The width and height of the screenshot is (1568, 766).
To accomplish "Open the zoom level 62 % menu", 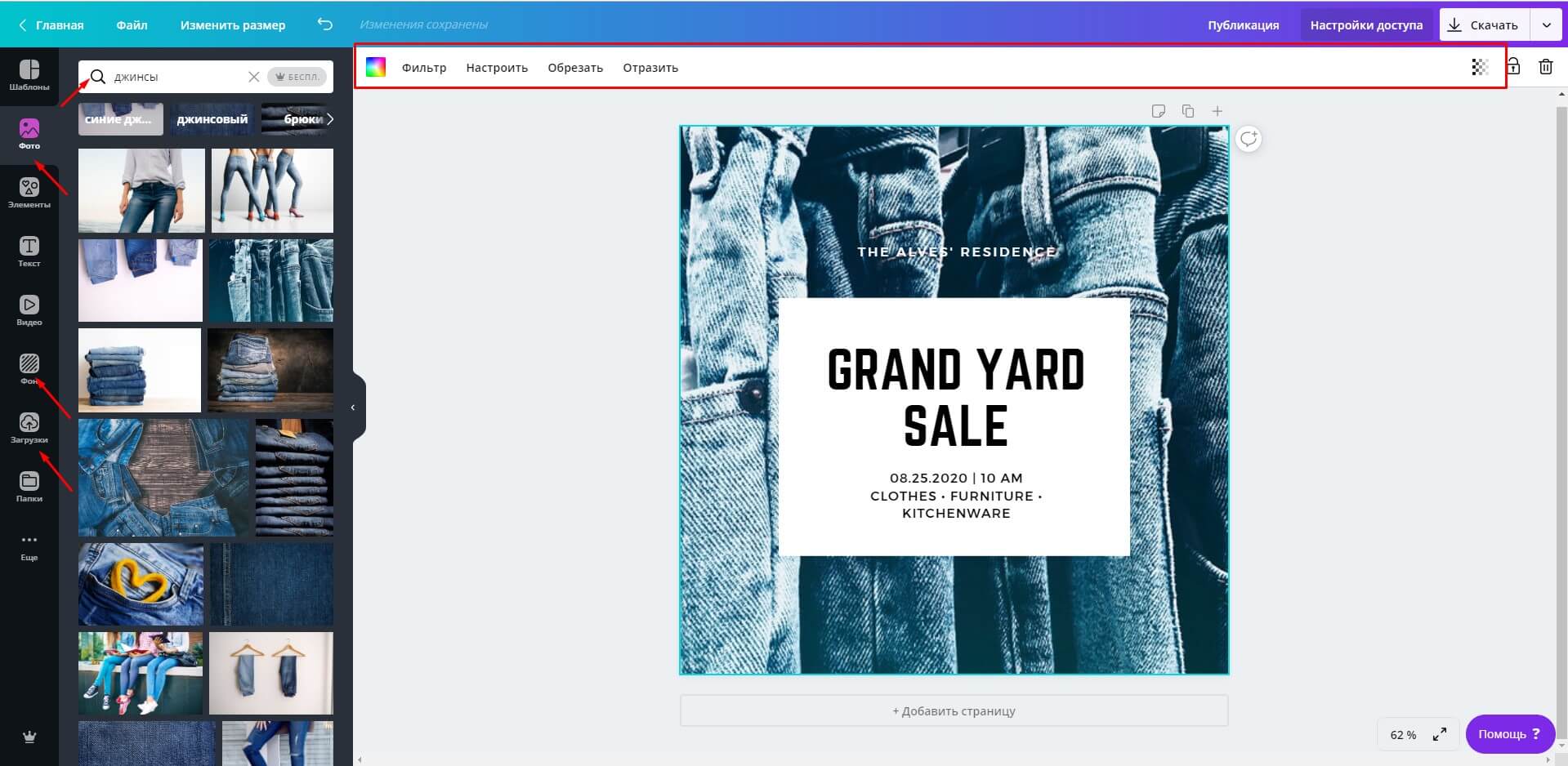I will 1403,735.
